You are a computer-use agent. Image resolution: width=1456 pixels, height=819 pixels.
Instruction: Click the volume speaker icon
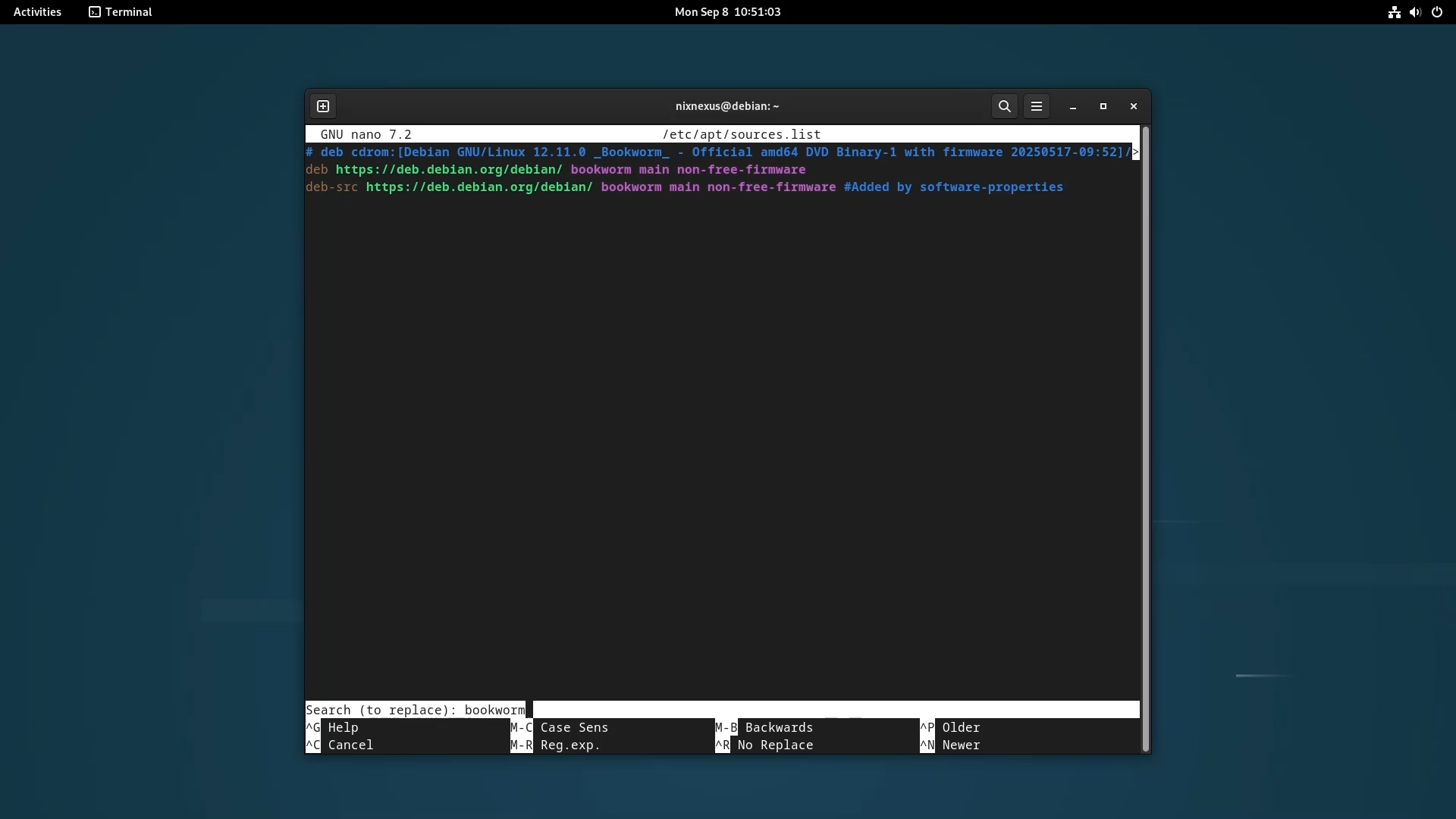coord(1415,12)
